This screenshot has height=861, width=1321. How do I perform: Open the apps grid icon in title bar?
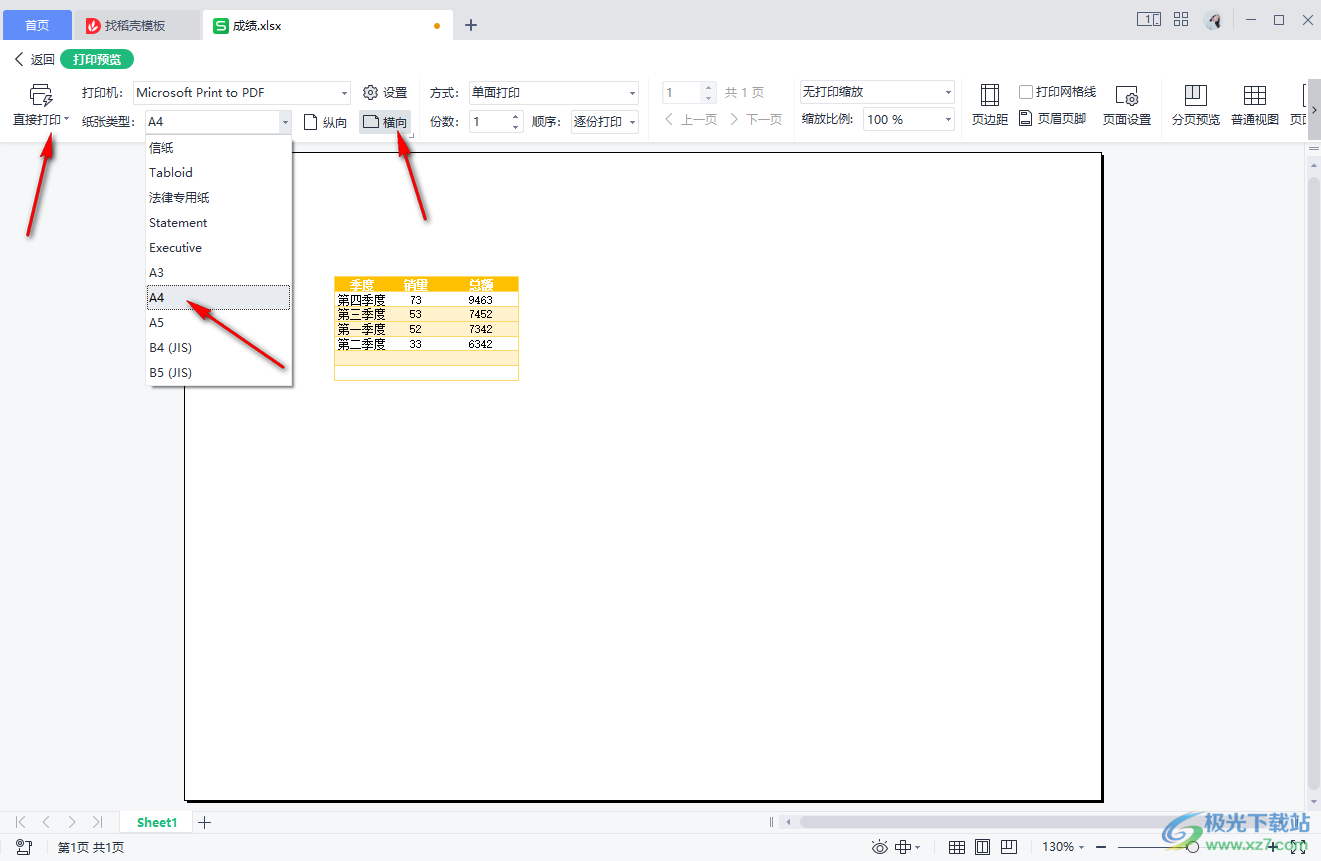coord(1181,19)
